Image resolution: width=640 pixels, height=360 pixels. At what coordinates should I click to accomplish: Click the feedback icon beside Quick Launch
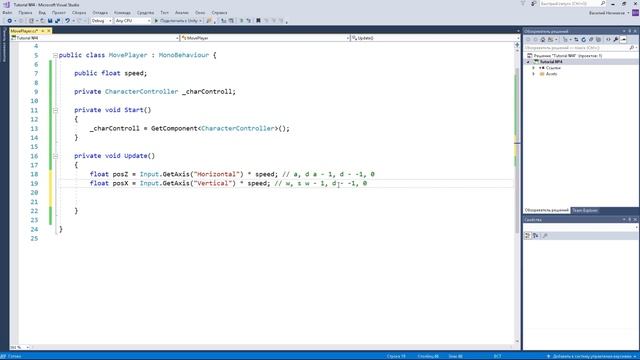click(533, 4)
